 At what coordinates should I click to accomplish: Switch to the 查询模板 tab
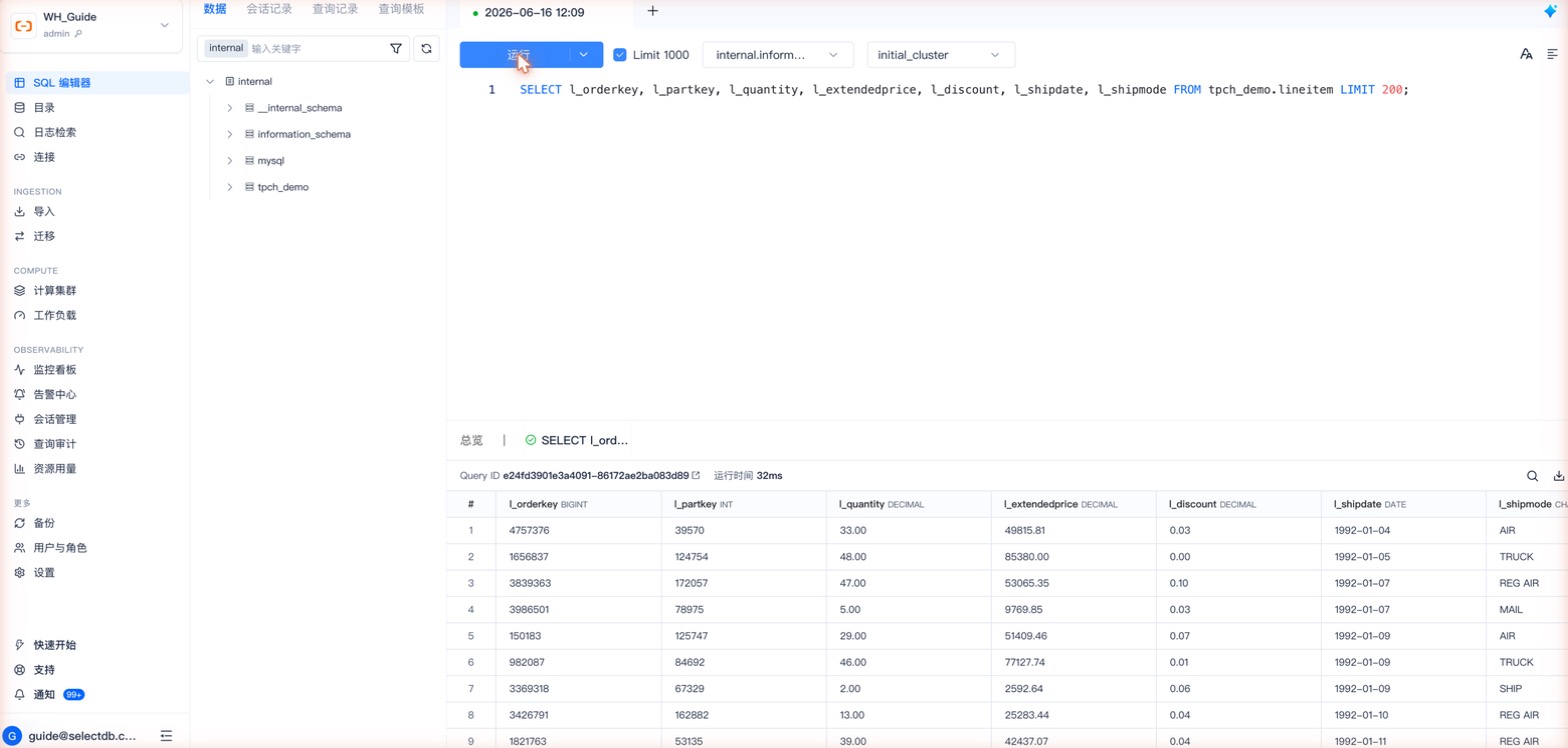click(x=401, y=9)
